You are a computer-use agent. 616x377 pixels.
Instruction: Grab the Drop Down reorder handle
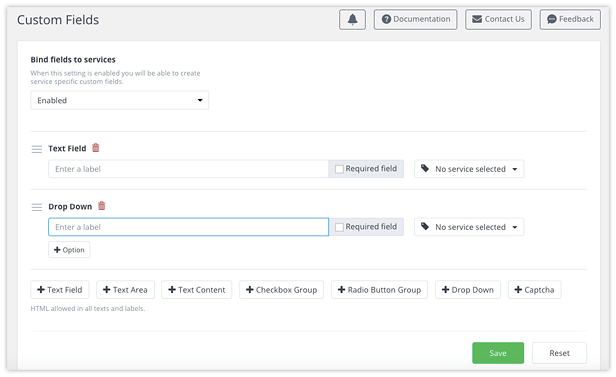tap(37, 207)
